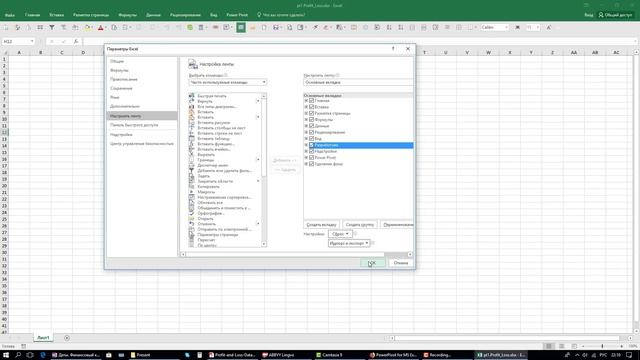The image size is (640, 360).
Task: Click the Общий доступ share button
Action: coord(615,15)
